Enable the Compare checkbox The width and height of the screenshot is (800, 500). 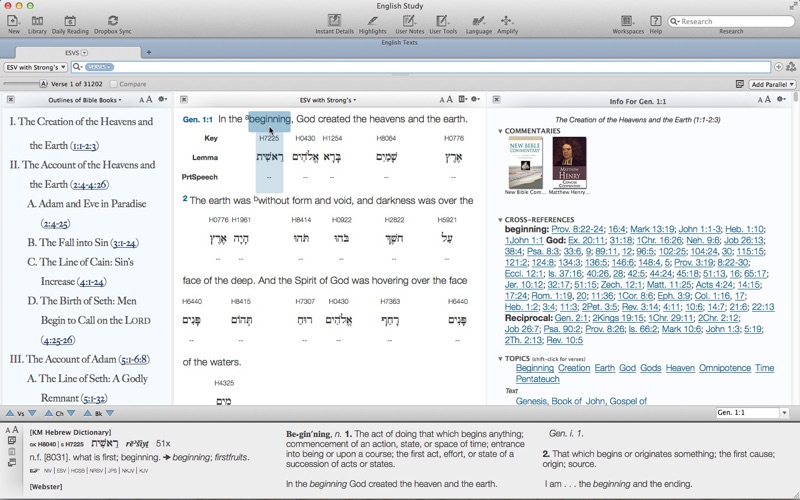[115, 84]
